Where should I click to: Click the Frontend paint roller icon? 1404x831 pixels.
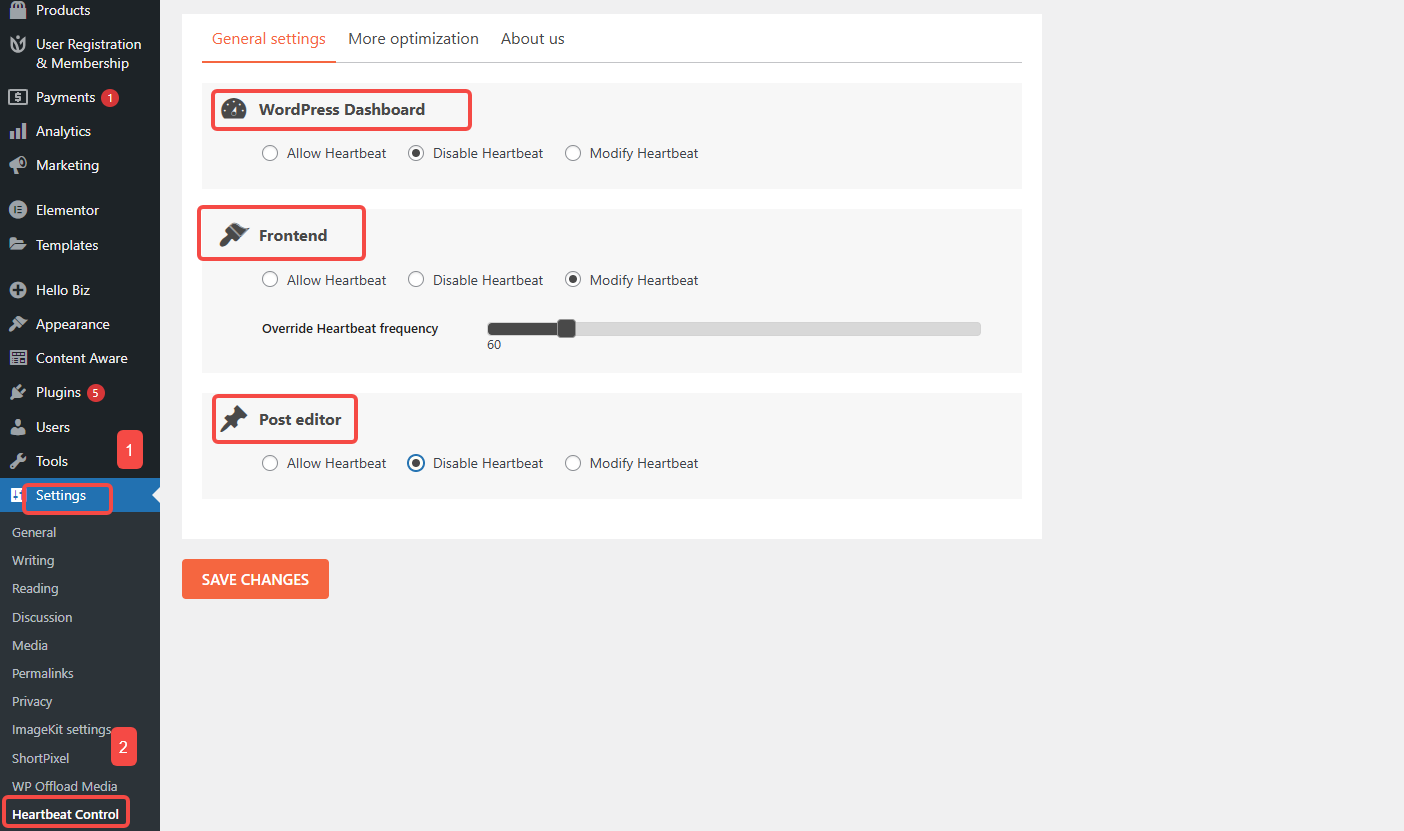232,233
